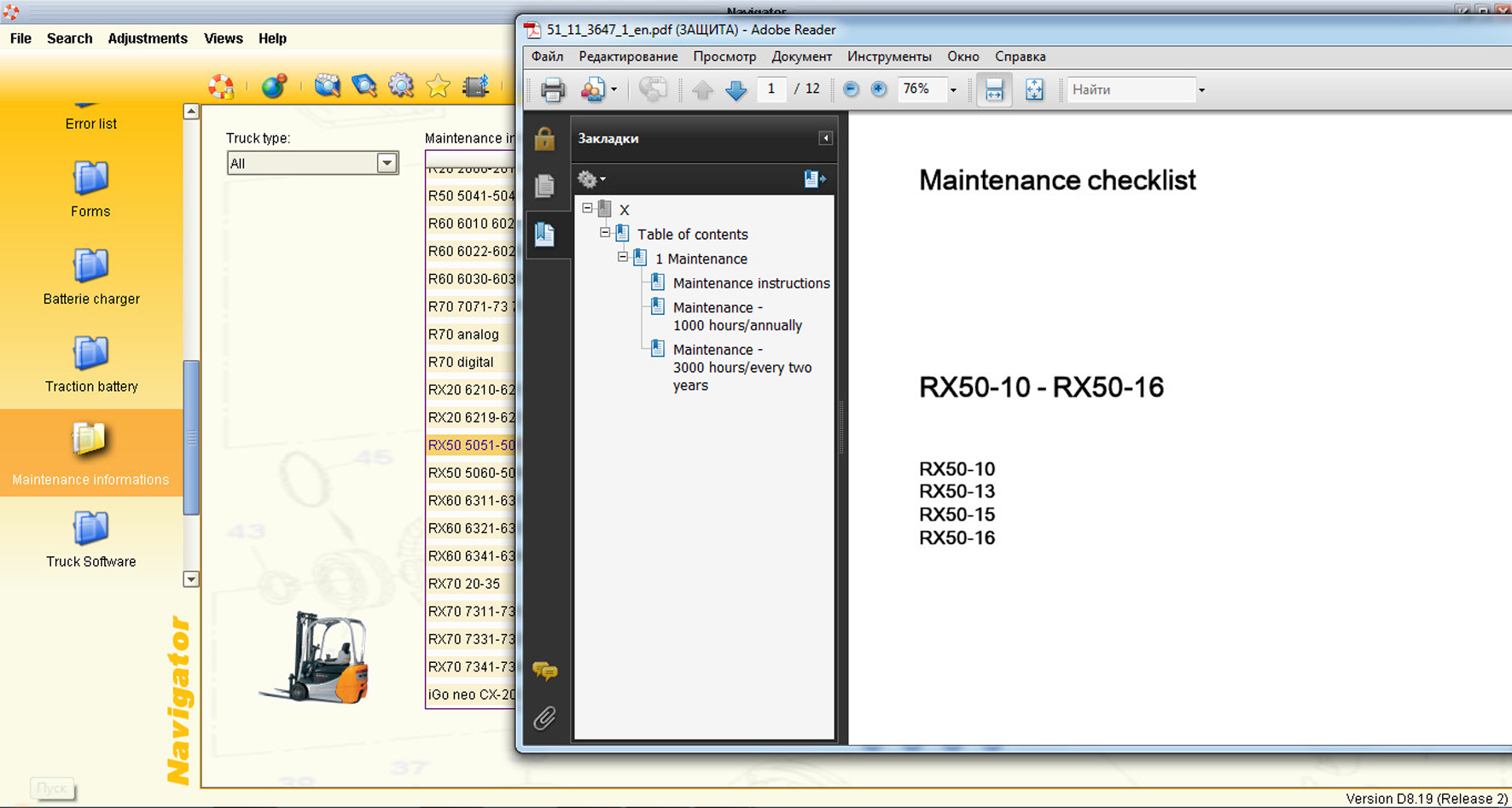Click the zoom out minus icon
Screen dimensions: 1512x808
pyautogui.click(x=851, y=90)
